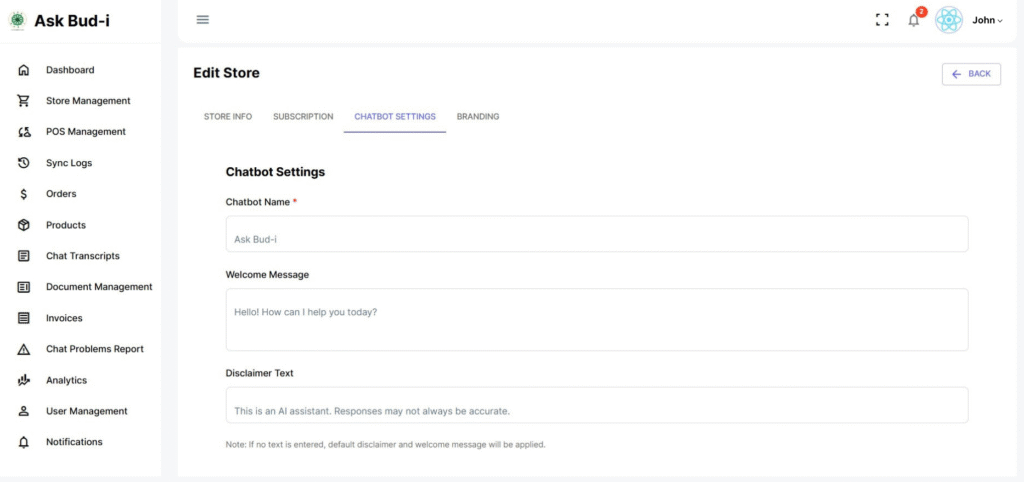The width and height of the screenshot is (1024, 482).
Task: Collapse sidebar using hamburger menu icon
Action: pyautogui.click(x=203, y=19)
